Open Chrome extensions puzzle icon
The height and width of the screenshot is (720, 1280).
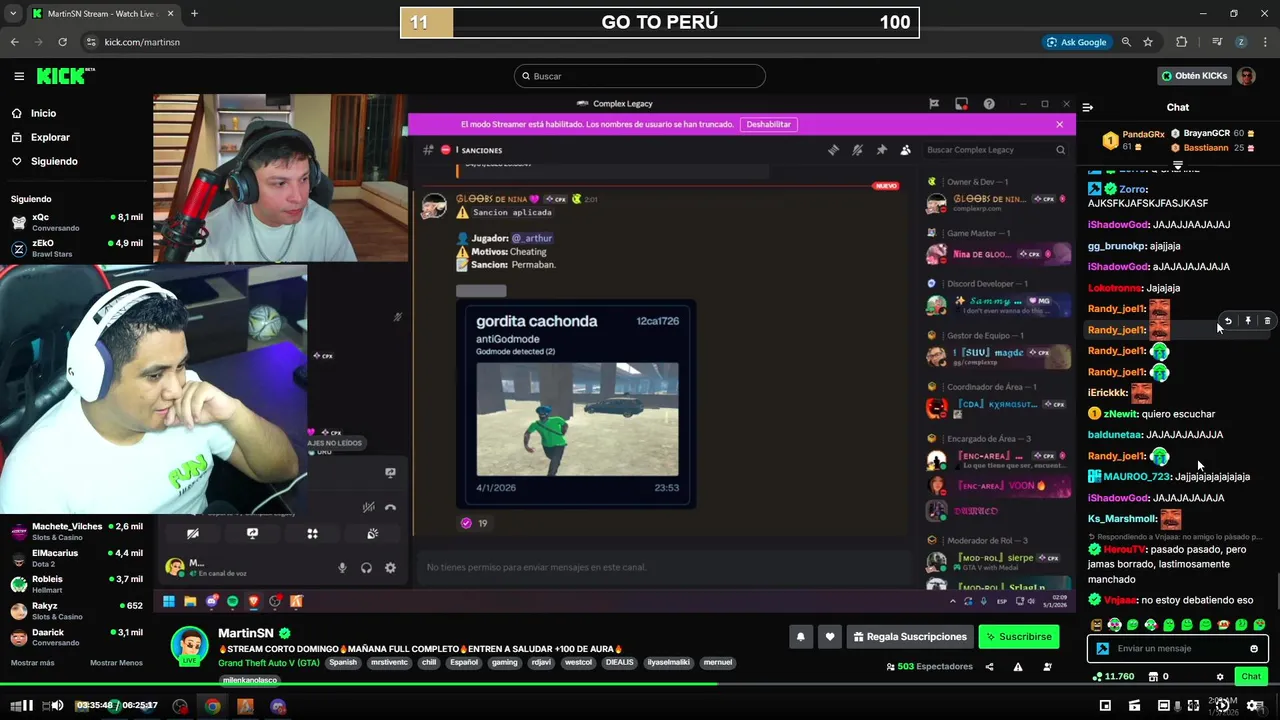click(x=1182, y=42)
